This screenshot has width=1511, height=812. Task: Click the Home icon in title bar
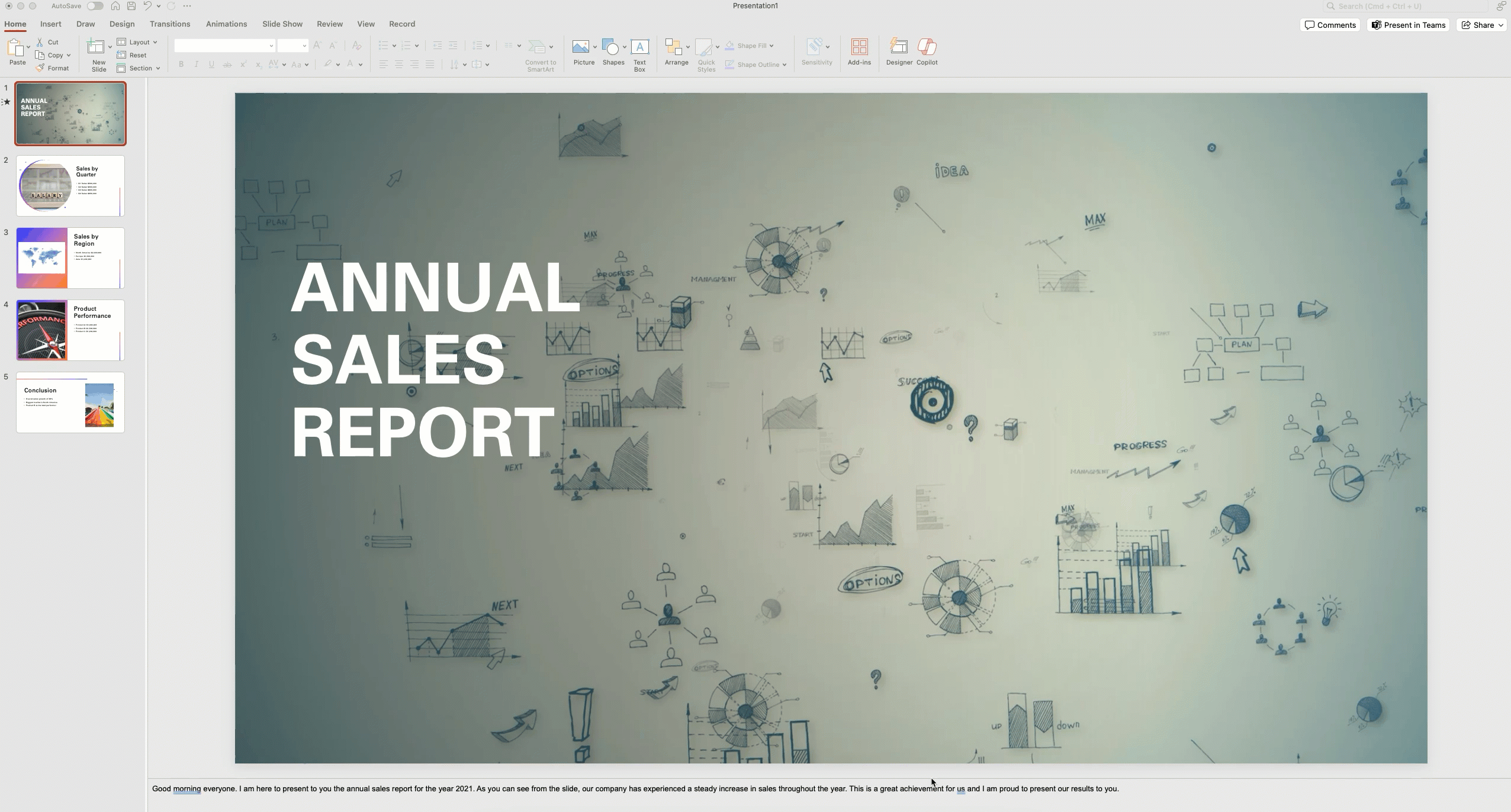pyautogui.click(x=115, y=6)
